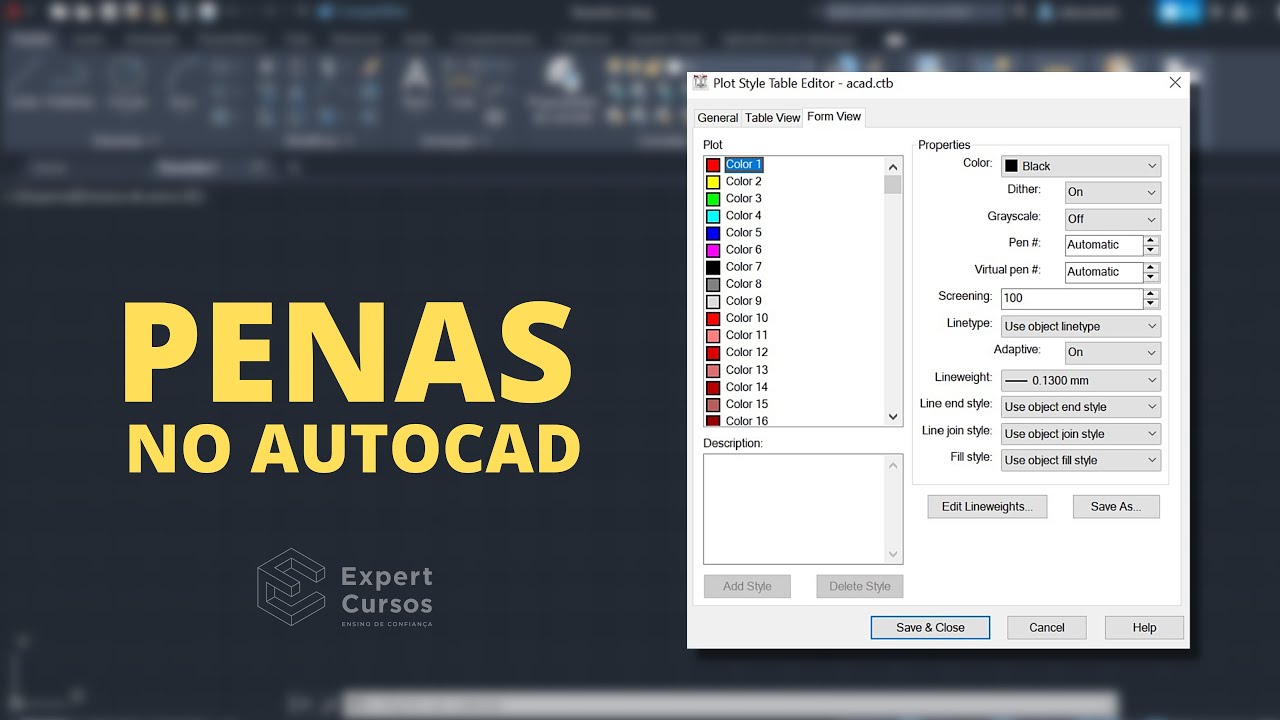This screenshot has width=1280, height=720.
Task: Switch to the Table View tab
Action: 772,118
